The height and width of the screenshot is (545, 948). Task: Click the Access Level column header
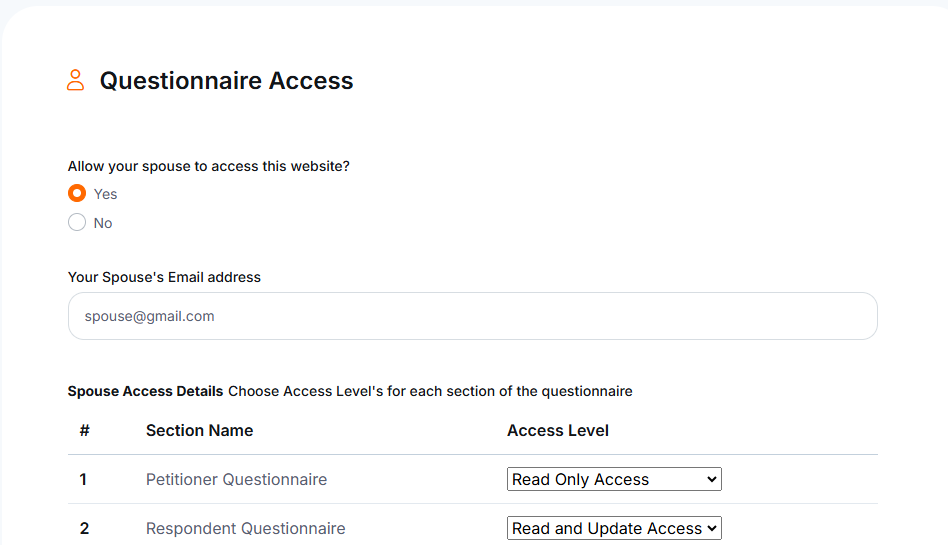(557, 430)
